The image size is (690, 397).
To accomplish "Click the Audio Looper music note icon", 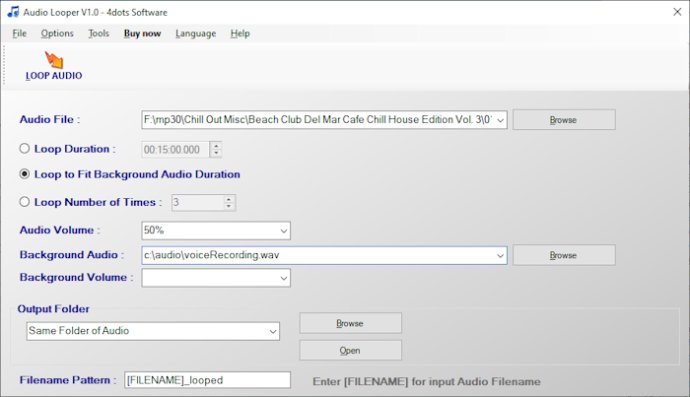I will 13,12.
